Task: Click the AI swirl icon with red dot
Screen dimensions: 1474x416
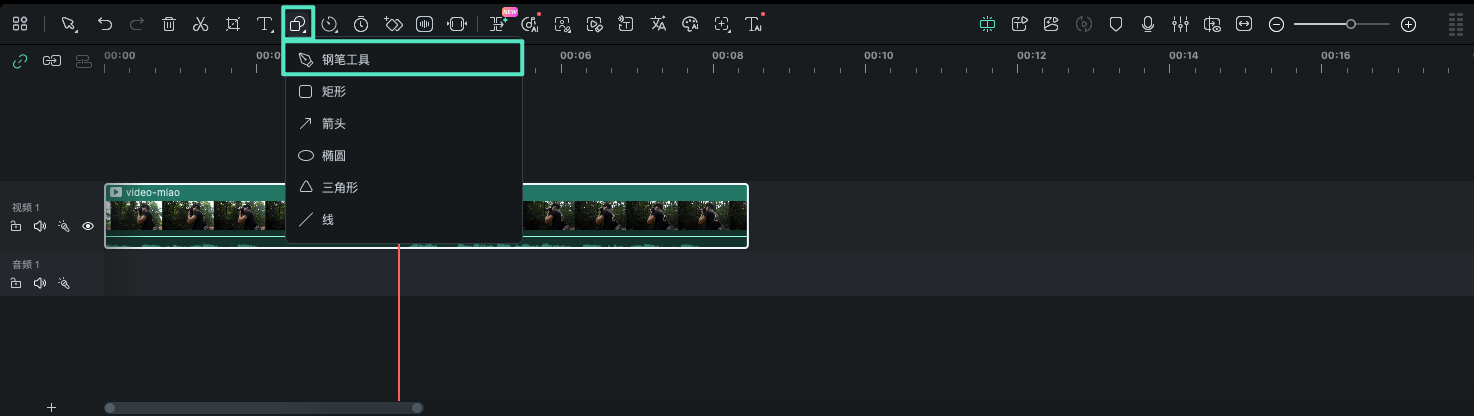Action: pyautogui.click(x=530, y=24)
